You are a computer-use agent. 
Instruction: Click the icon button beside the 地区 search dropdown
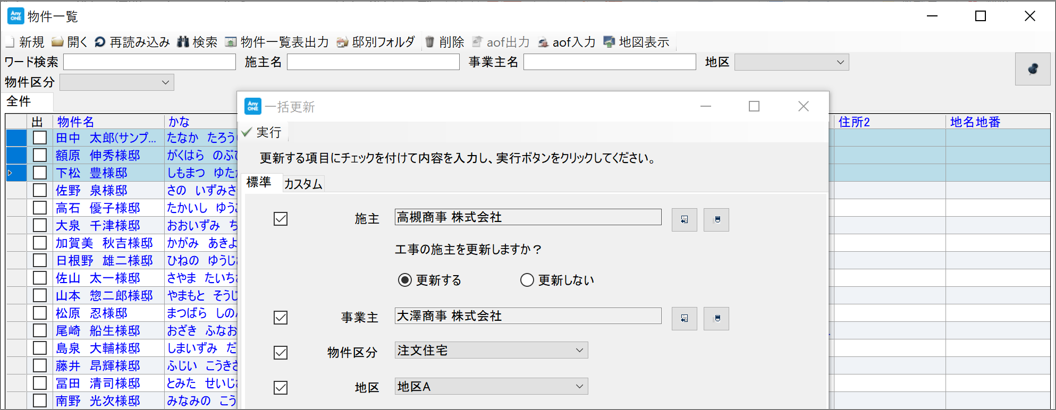click(x=1032, y=68)
